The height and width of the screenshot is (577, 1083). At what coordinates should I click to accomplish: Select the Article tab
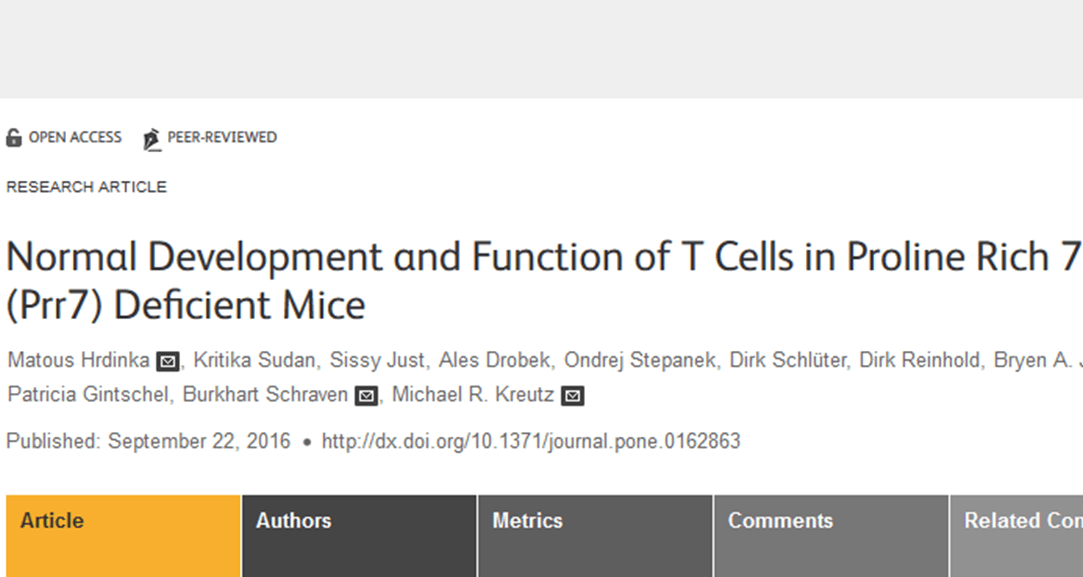(x=51, y=521)
